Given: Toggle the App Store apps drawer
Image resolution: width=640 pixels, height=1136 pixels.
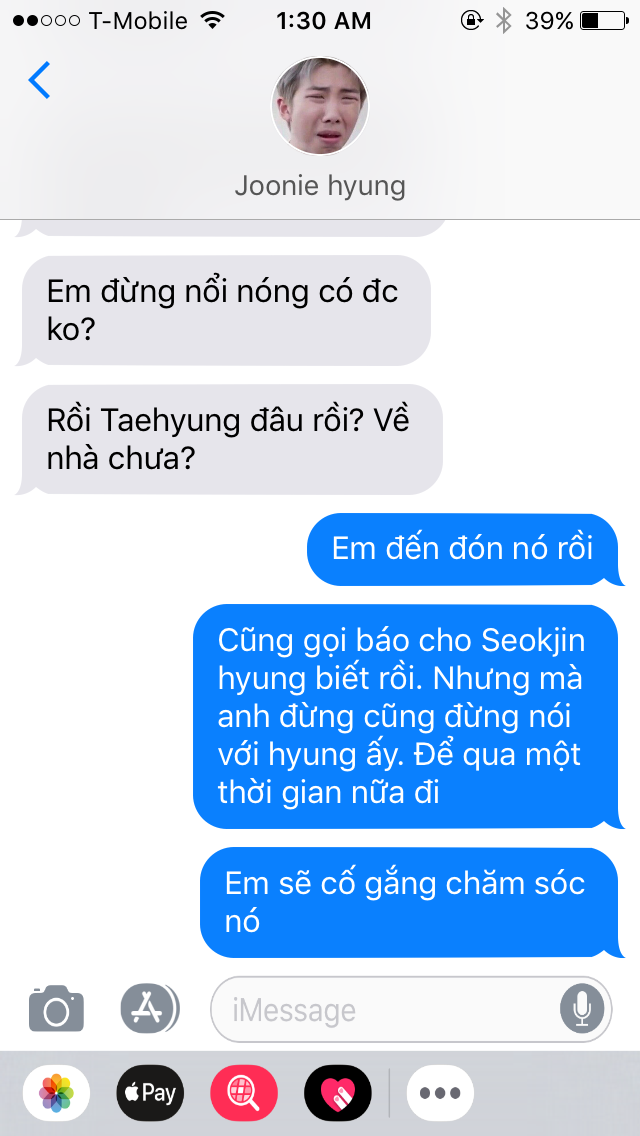Looking at the screenshot, I should pyautogui.click(x=150, y=1008).
